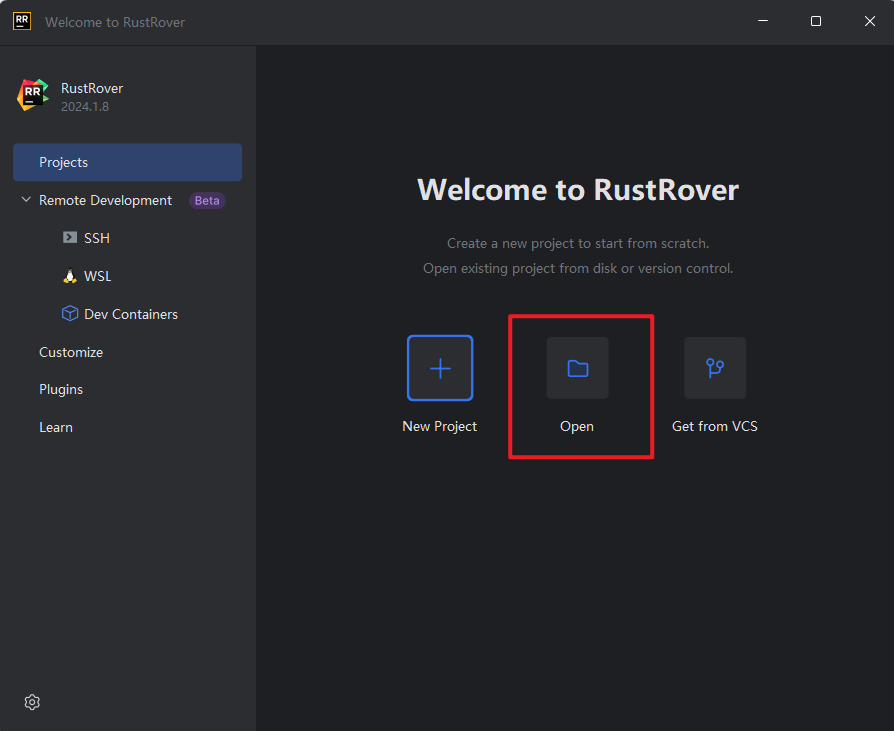894x731 pixels.
Task: Open the Remote Development section
Action: [105, 200]
